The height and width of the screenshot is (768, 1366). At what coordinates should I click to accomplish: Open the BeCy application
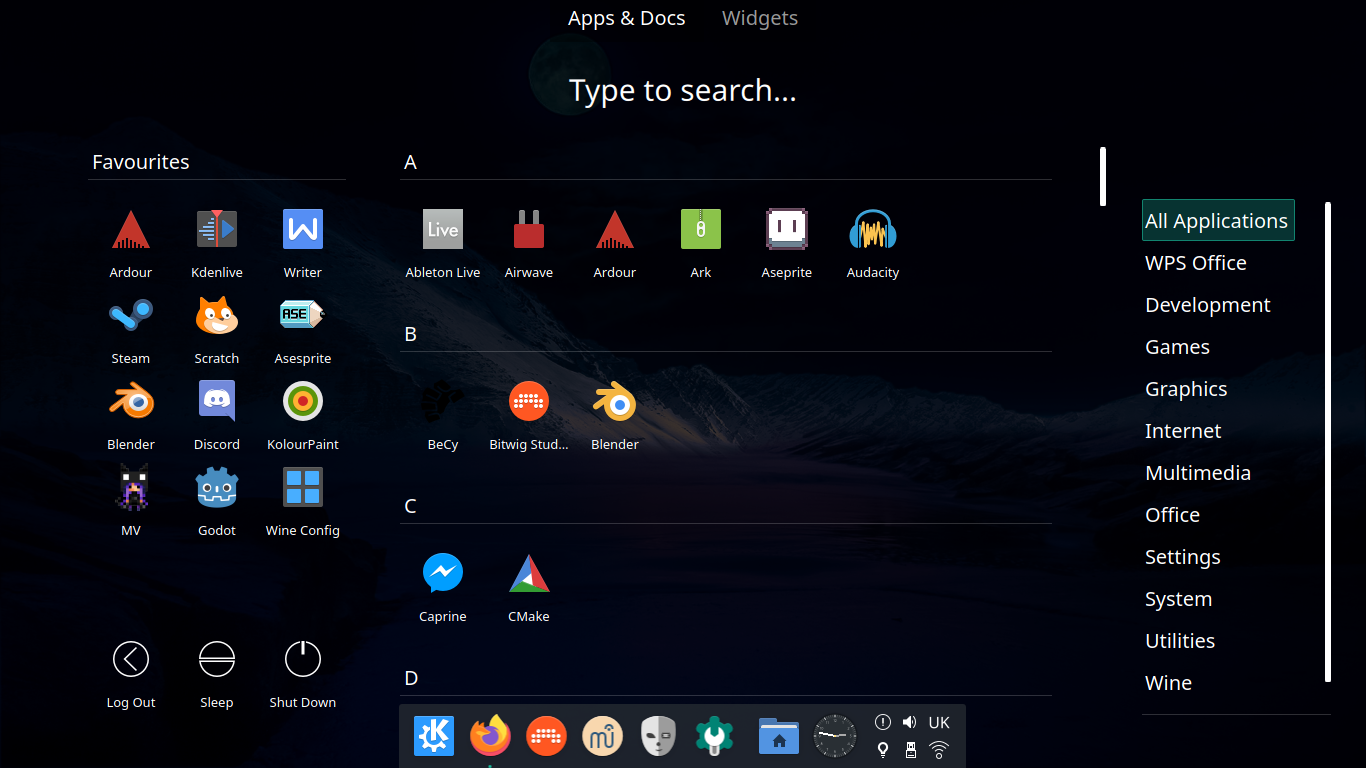pos(443,415)
